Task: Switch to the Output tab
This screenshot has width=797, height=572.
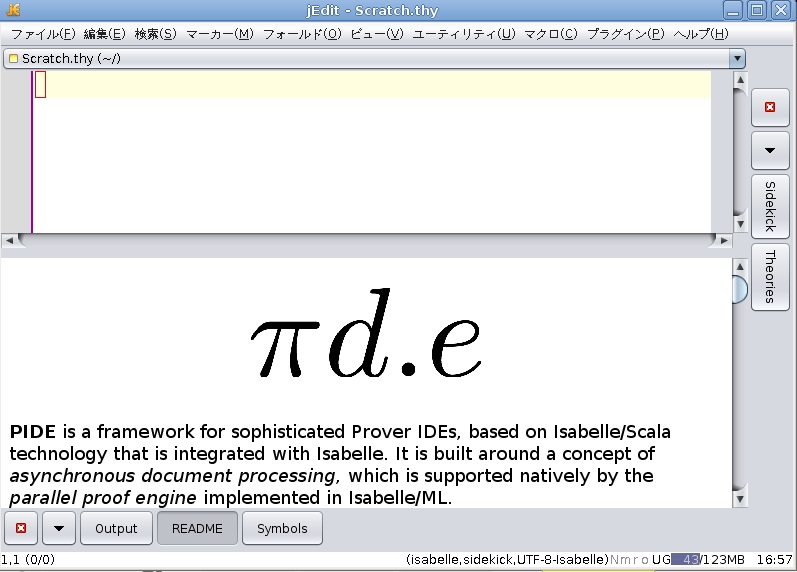Action: [x=116, y=528]
